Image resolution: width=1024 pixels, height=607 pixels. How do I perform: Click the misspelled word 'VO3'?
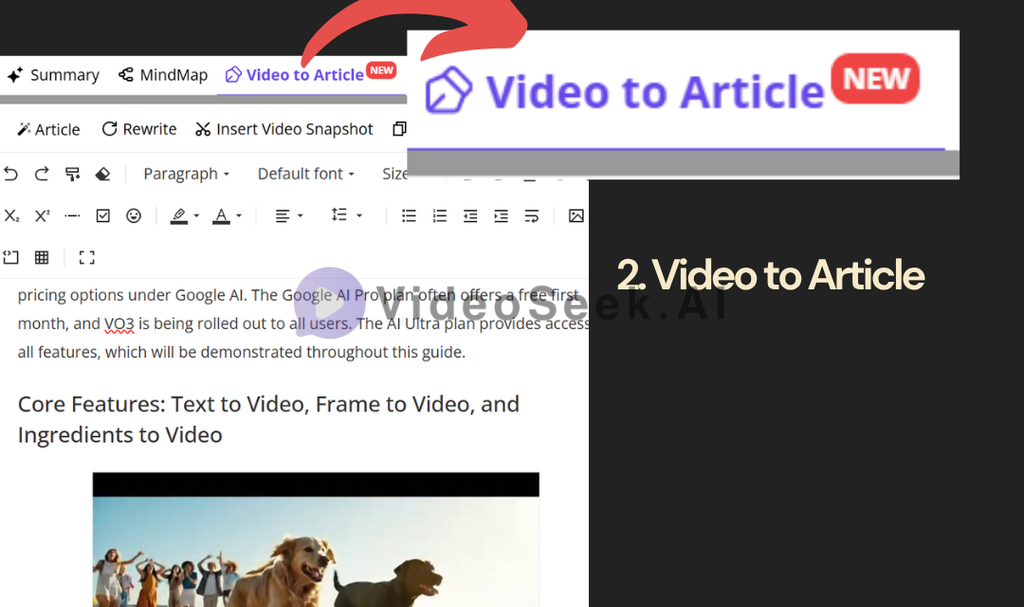pos(119,324)
